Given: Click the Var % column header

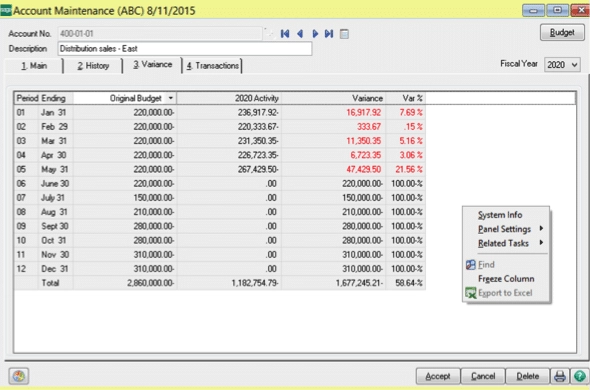Looking at the screenshot, I should 405,98.
